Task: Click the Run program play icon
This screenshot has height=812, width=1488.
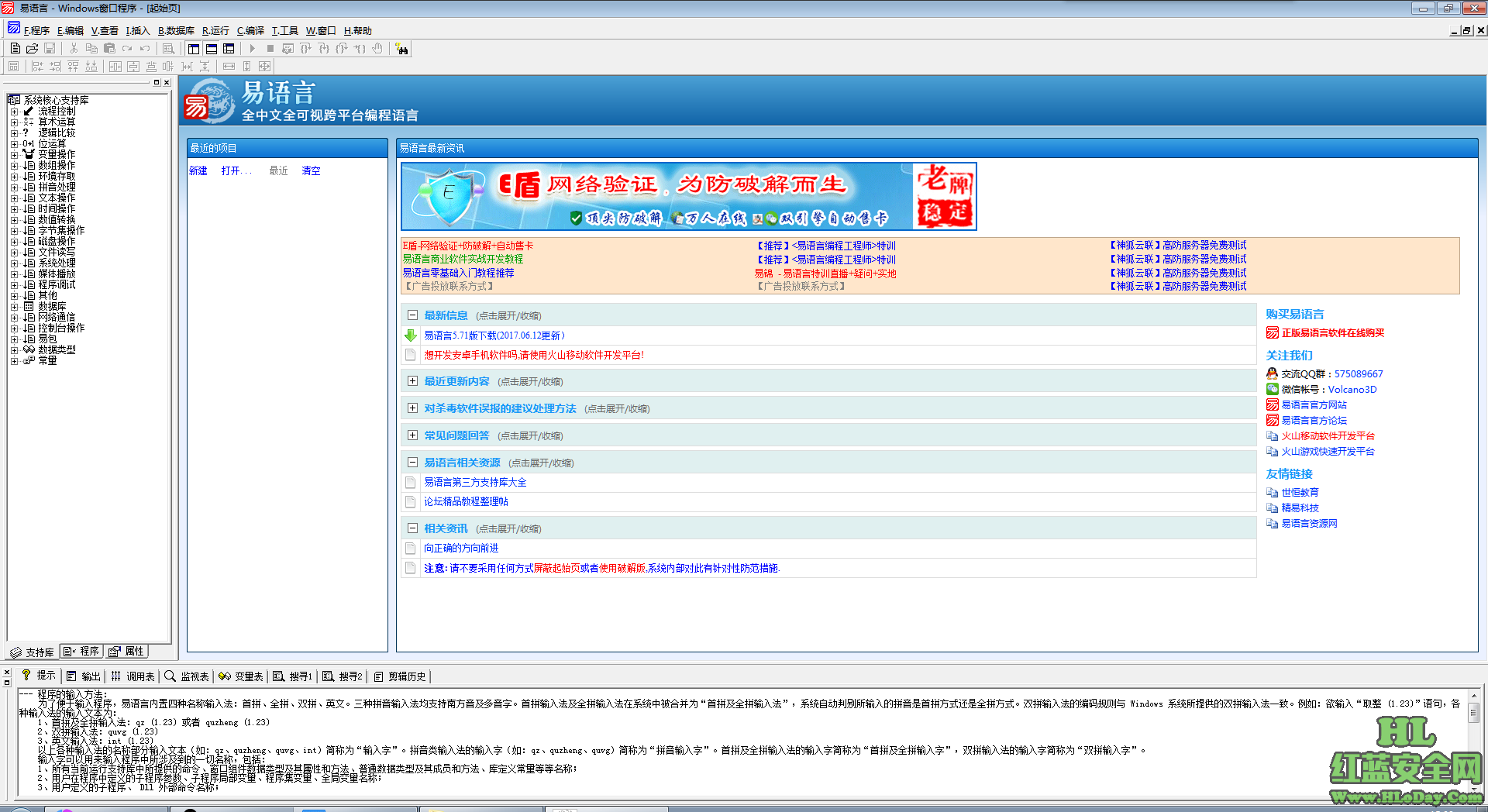Action: click(252, 48)
